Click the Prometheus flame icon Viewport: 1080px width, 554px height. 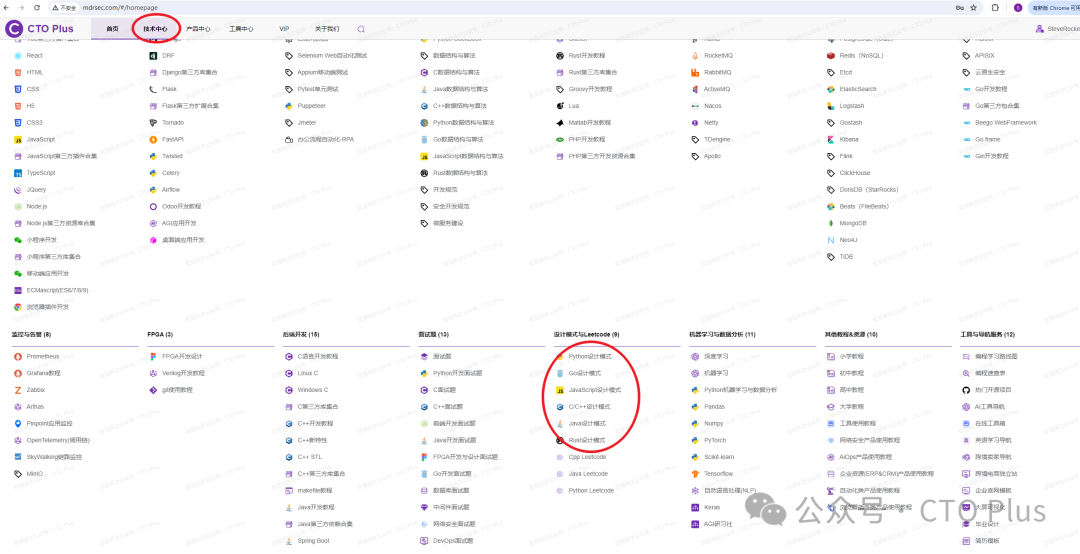[18, 356]
